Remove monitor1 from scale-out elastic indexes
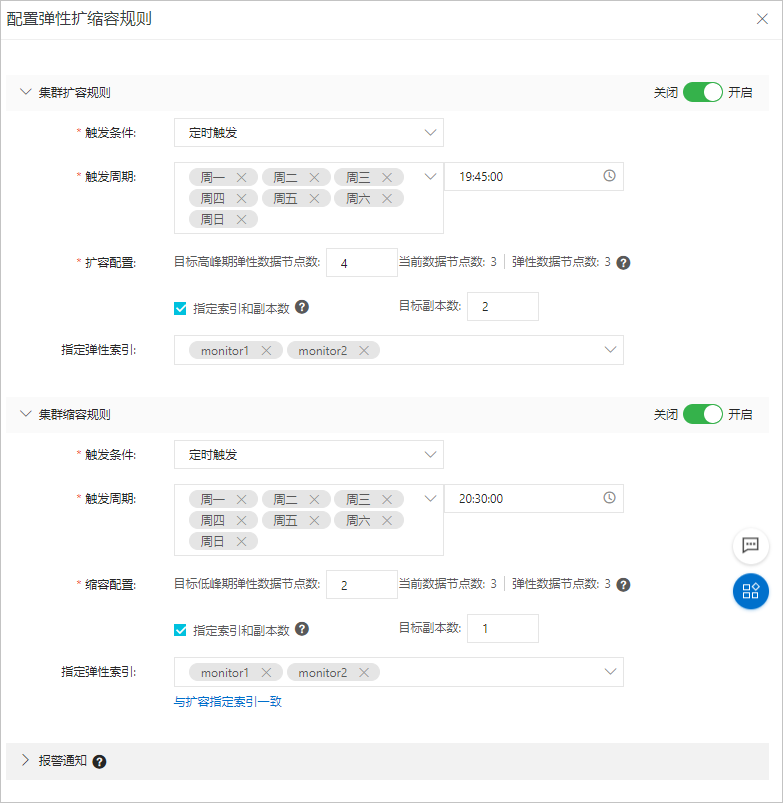 coord(266,351)
